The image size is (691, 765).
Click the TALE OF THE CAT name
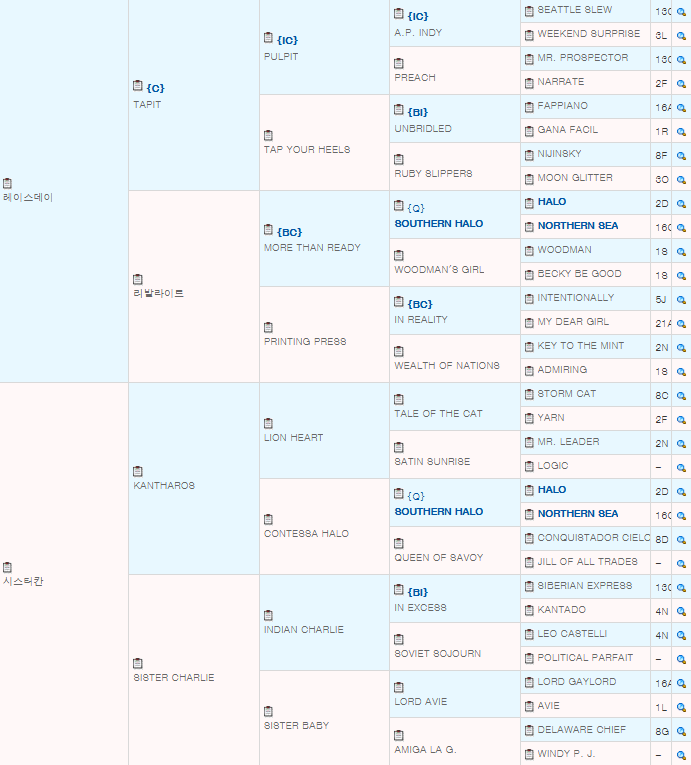coord(438,413)
